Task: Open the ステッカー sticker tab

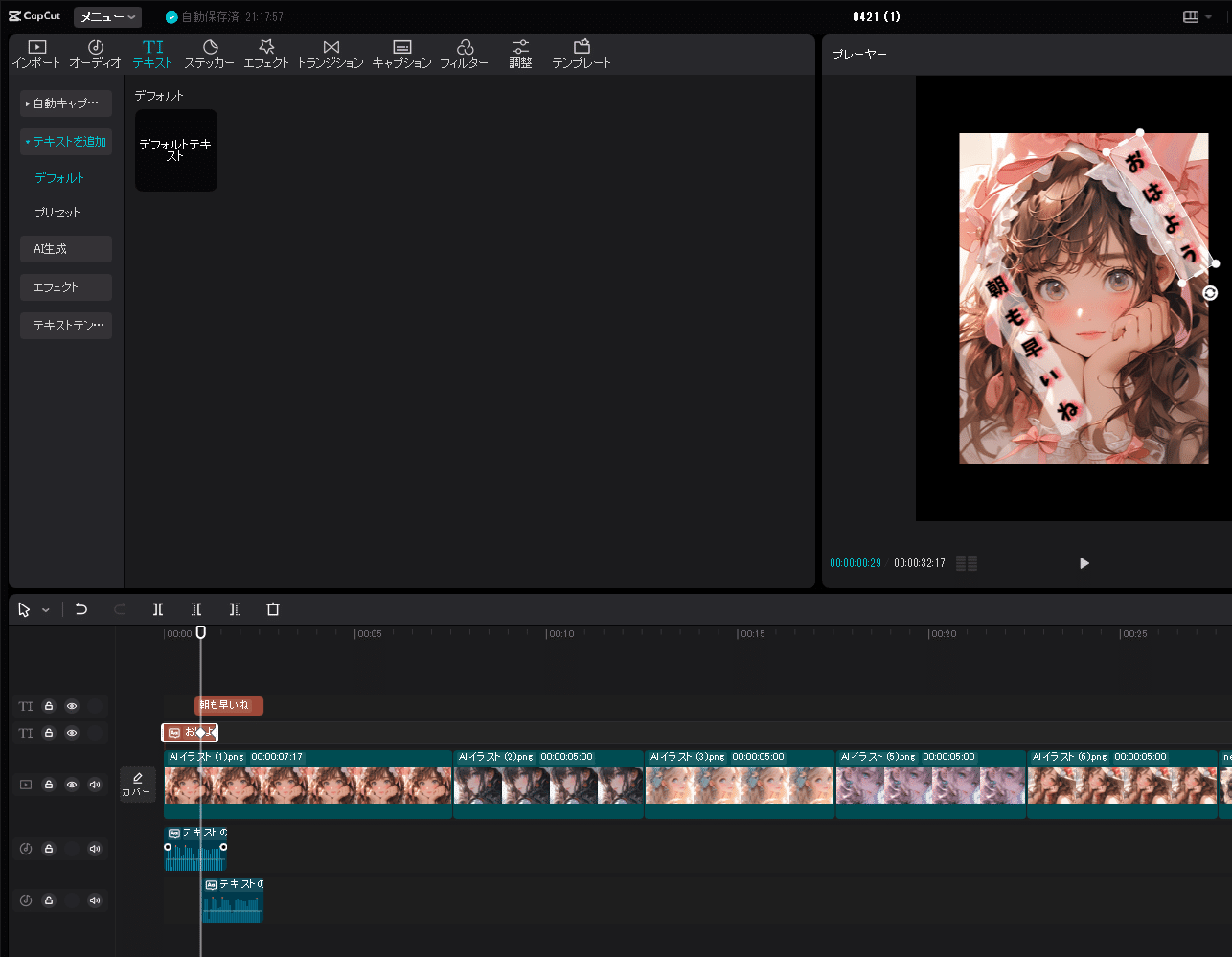Action: (x=210, y=54)
